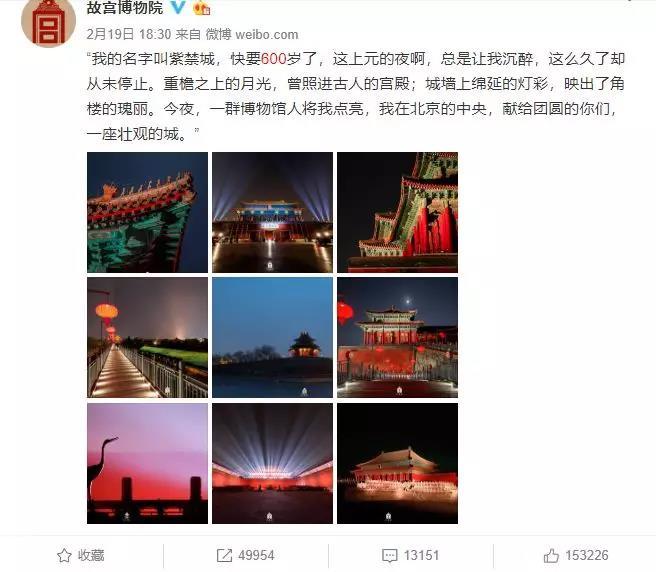Click the star favorite (收藏) icon
This screenshot has height=572, width=656.
point(64,556)
